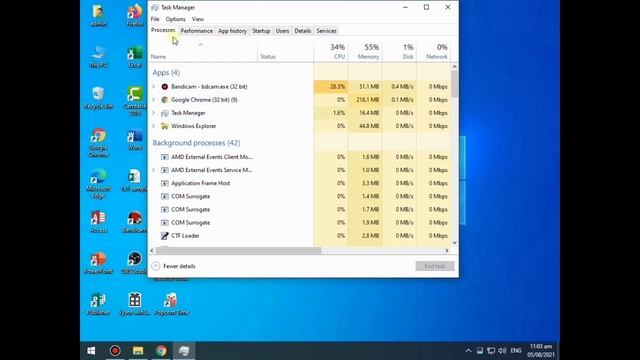Click Bandicam's 28.3% CPU cell
The height and width of the screenshot is (360, 640).
(x=331, y=87)
